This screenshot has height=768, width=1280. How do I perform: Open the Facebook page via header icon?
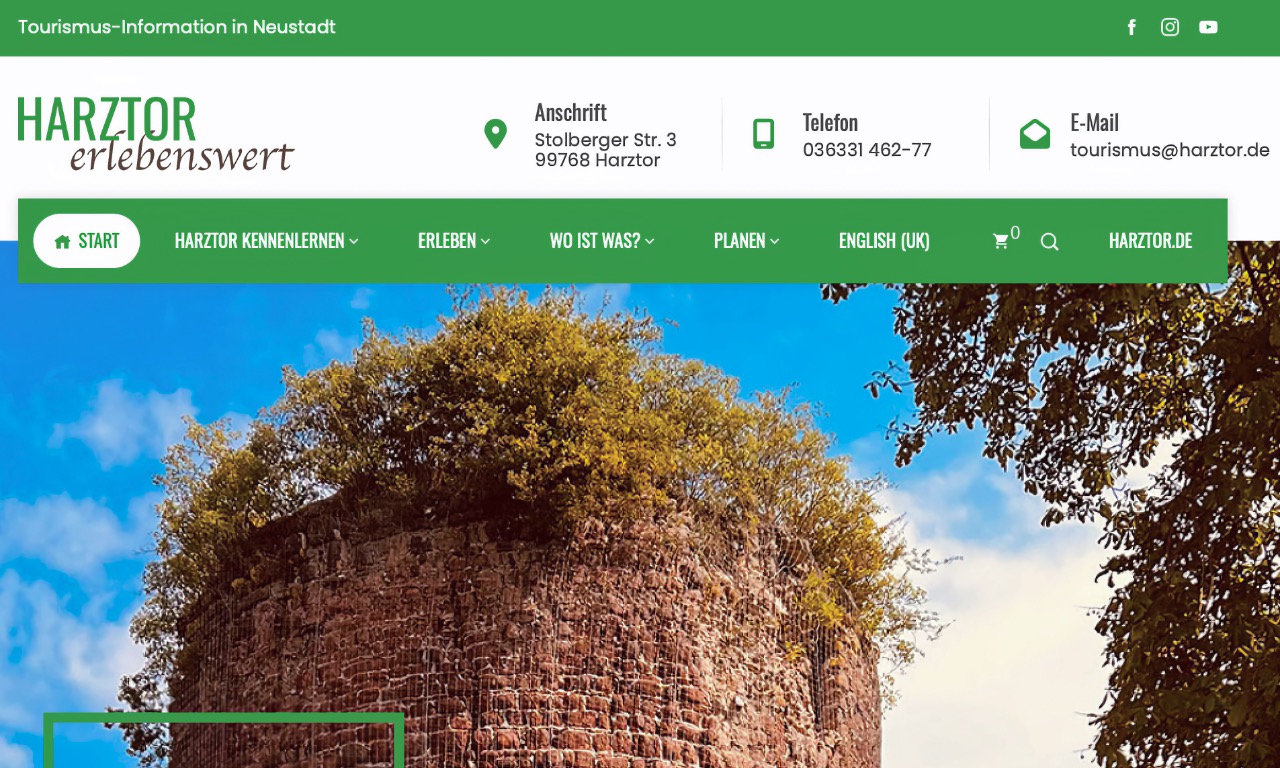point(1131,27)
